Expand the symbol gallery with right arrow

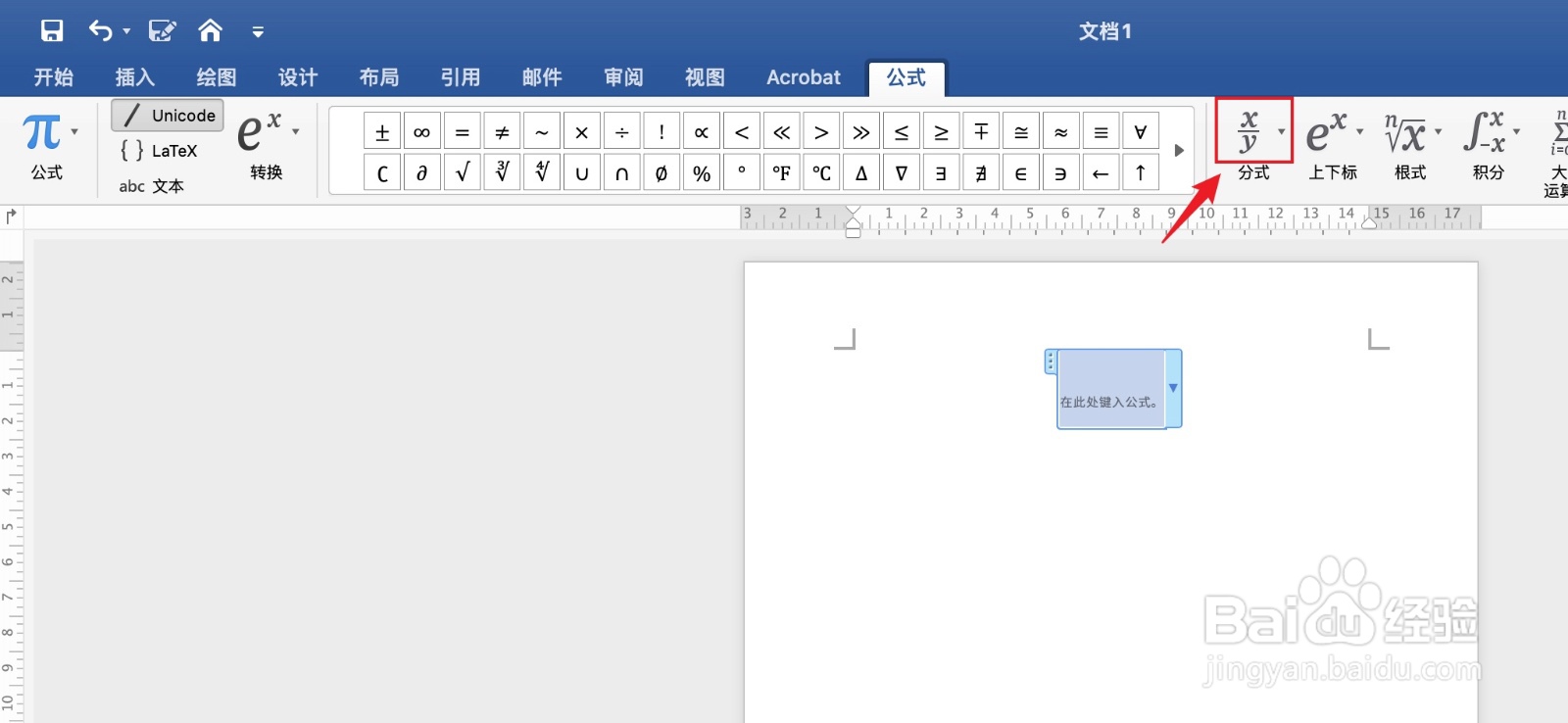pos(1179,151)
